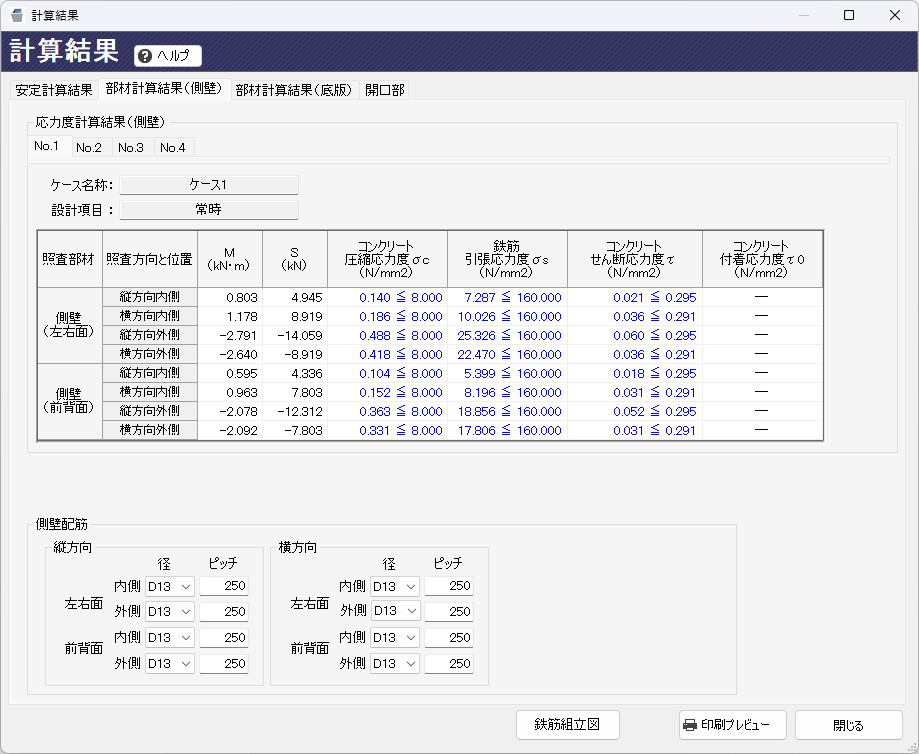Click 横方向 左右面 外側 pitch field
This screenshot has height=754, width=919.
click(449, 612)
